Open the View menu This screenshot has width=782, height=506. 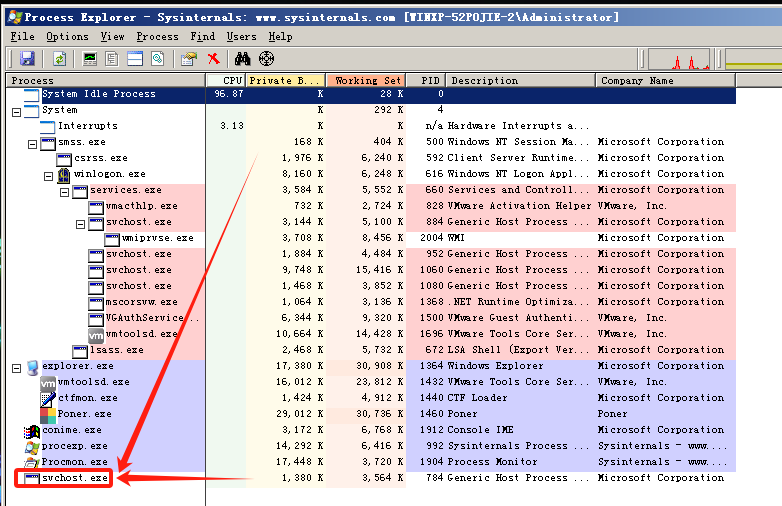pyautogui.click(x=113, y=37)
